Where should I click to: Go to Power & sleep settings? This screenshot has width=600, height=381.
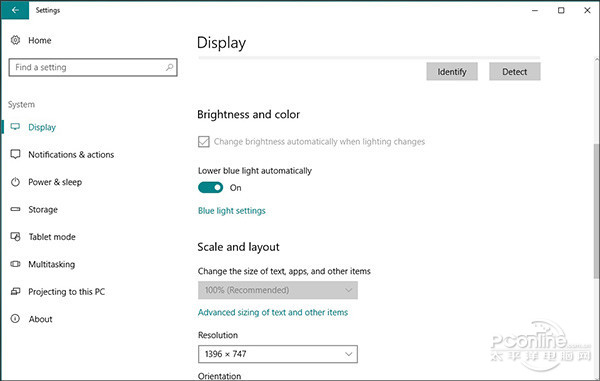pyautogui.click(x=55, y=182)
